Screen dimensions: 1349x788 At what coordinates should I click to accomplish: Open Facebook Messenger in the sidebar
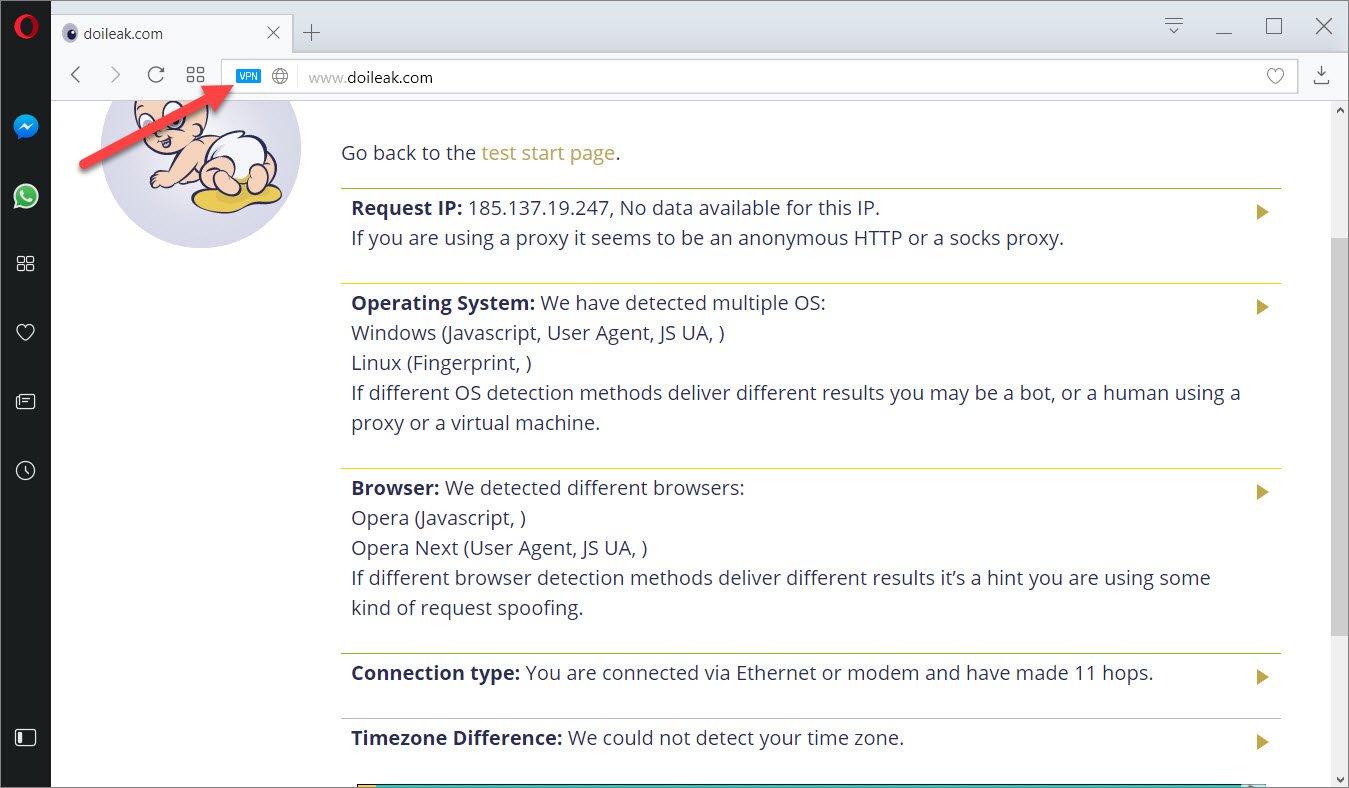(26, 127)
